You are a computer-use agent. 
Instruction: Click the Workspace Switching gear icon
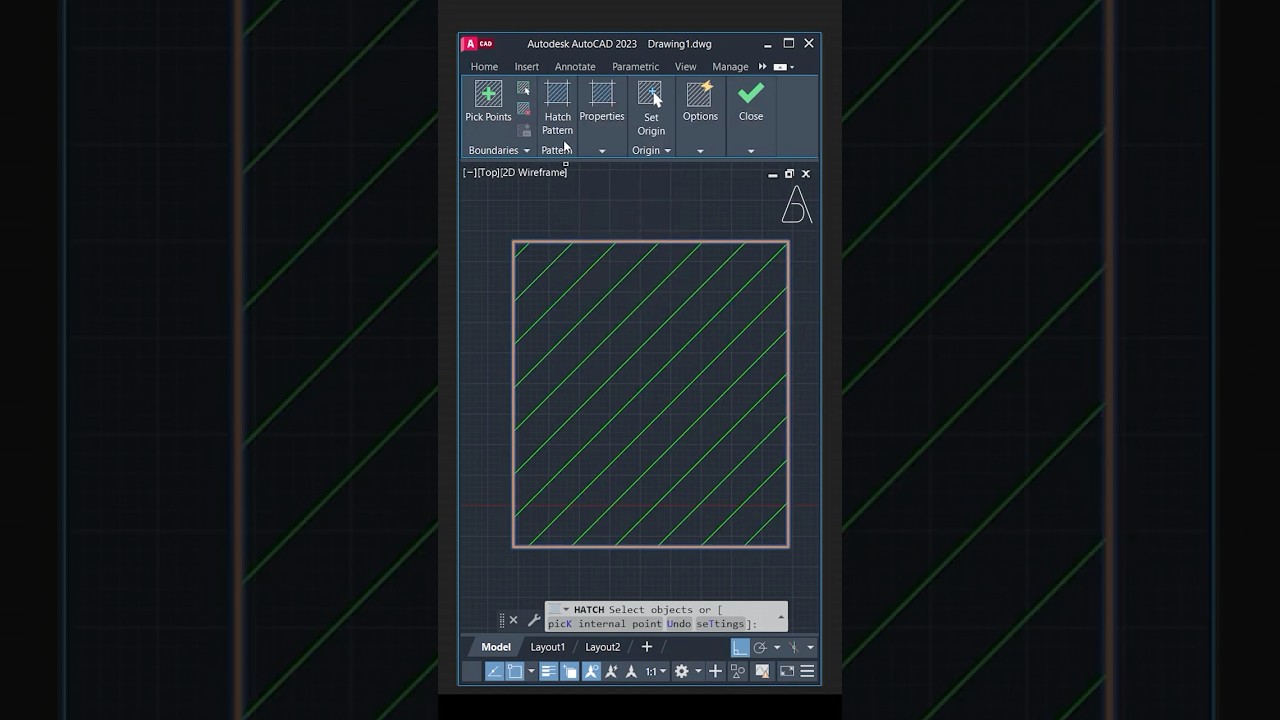[x=681, y=671]
